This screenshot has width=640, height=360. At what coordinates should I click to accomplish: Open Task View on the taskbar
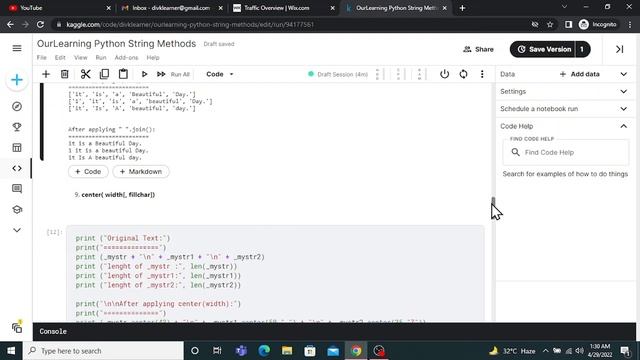pyautogui.click(x=217, y=351)
